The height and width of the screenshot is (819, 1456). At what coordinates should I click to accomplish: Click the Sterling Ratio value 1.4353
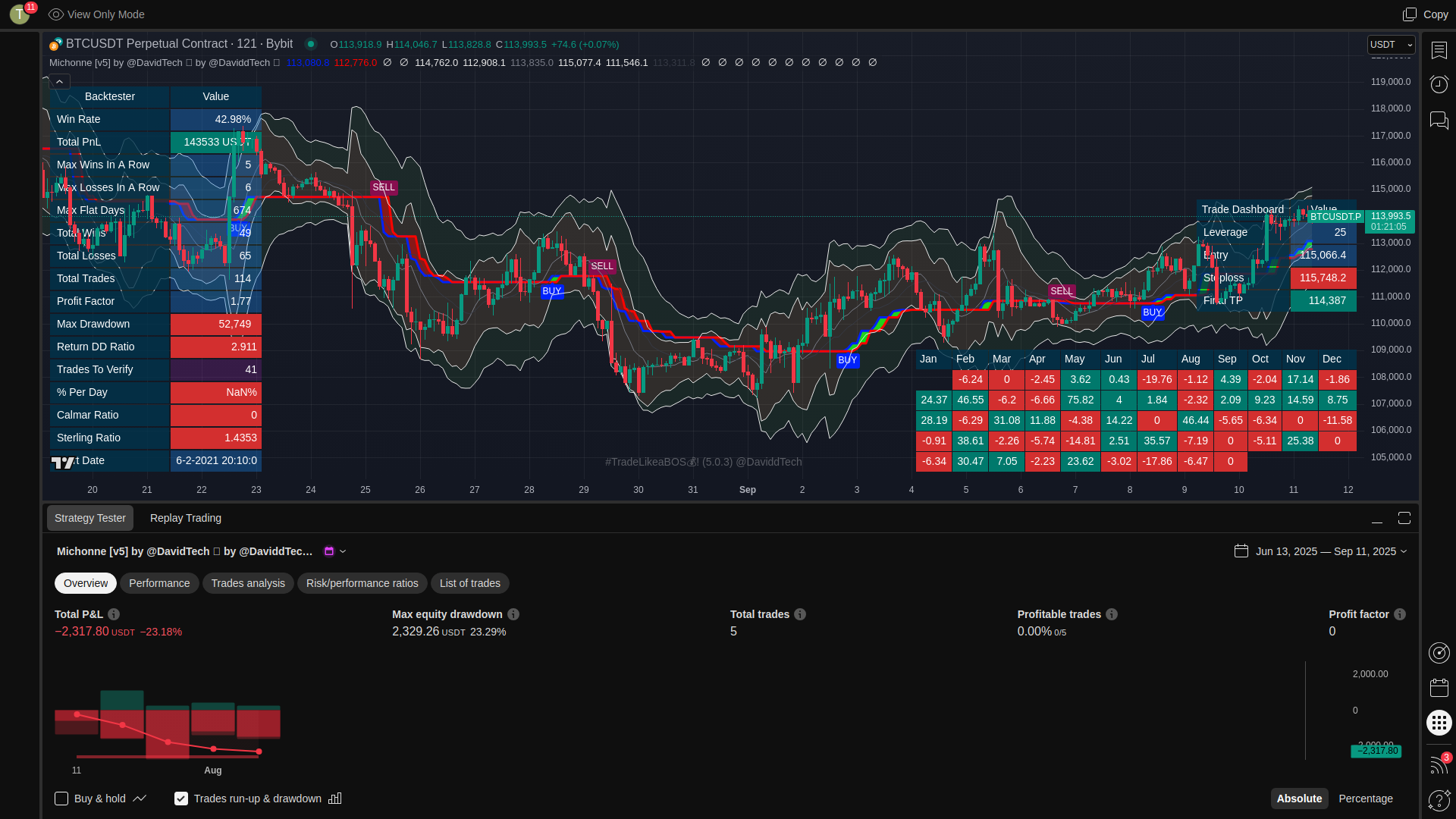click(x=216, y=438)
